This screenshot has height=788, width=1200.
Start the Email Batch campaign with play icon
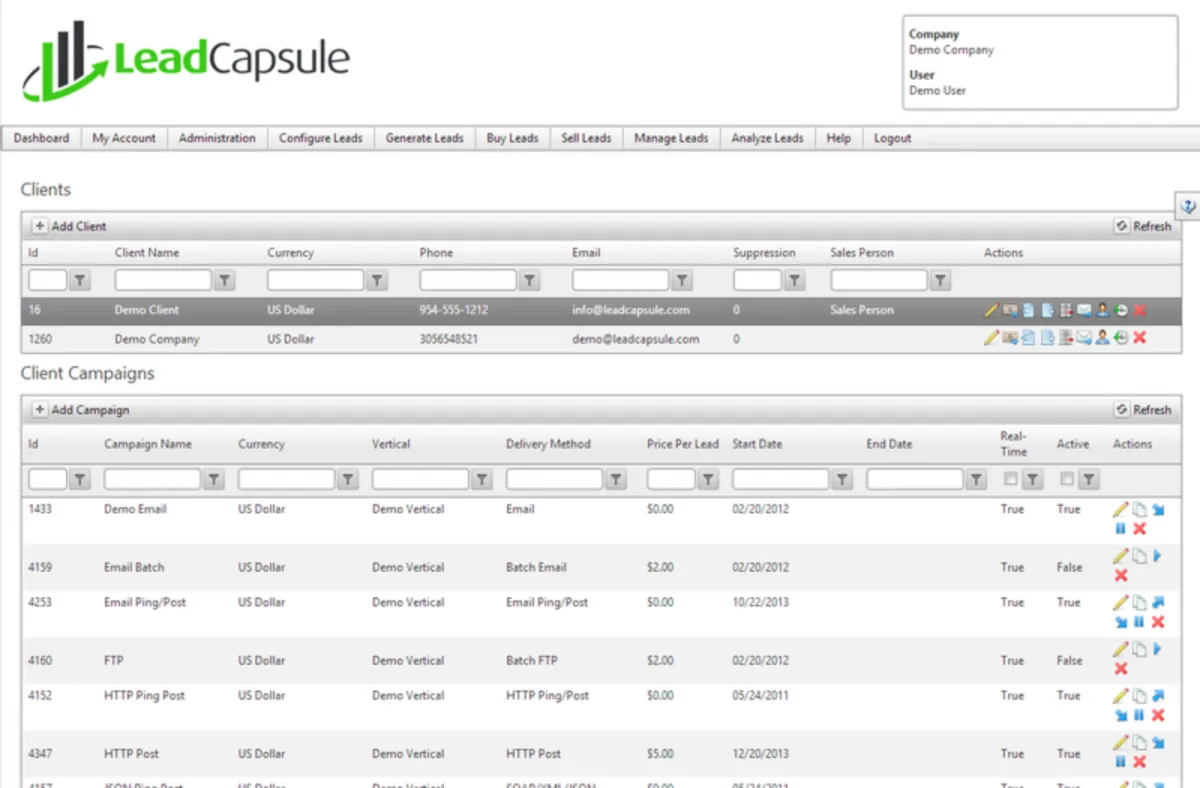pos(1158,556)
